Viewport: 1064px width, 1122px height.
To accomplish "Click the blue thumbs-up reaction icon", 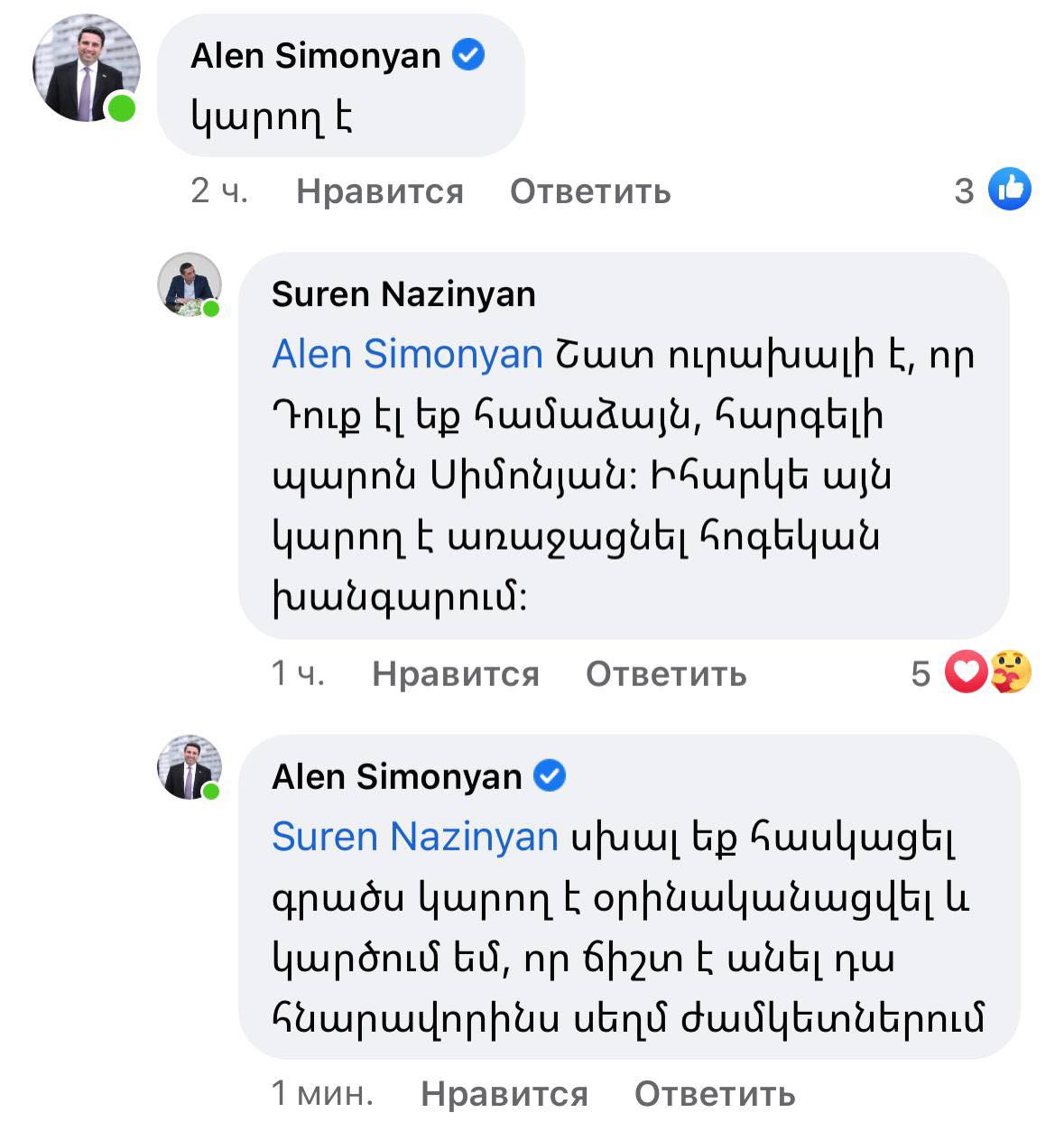I will (1010, 190).
